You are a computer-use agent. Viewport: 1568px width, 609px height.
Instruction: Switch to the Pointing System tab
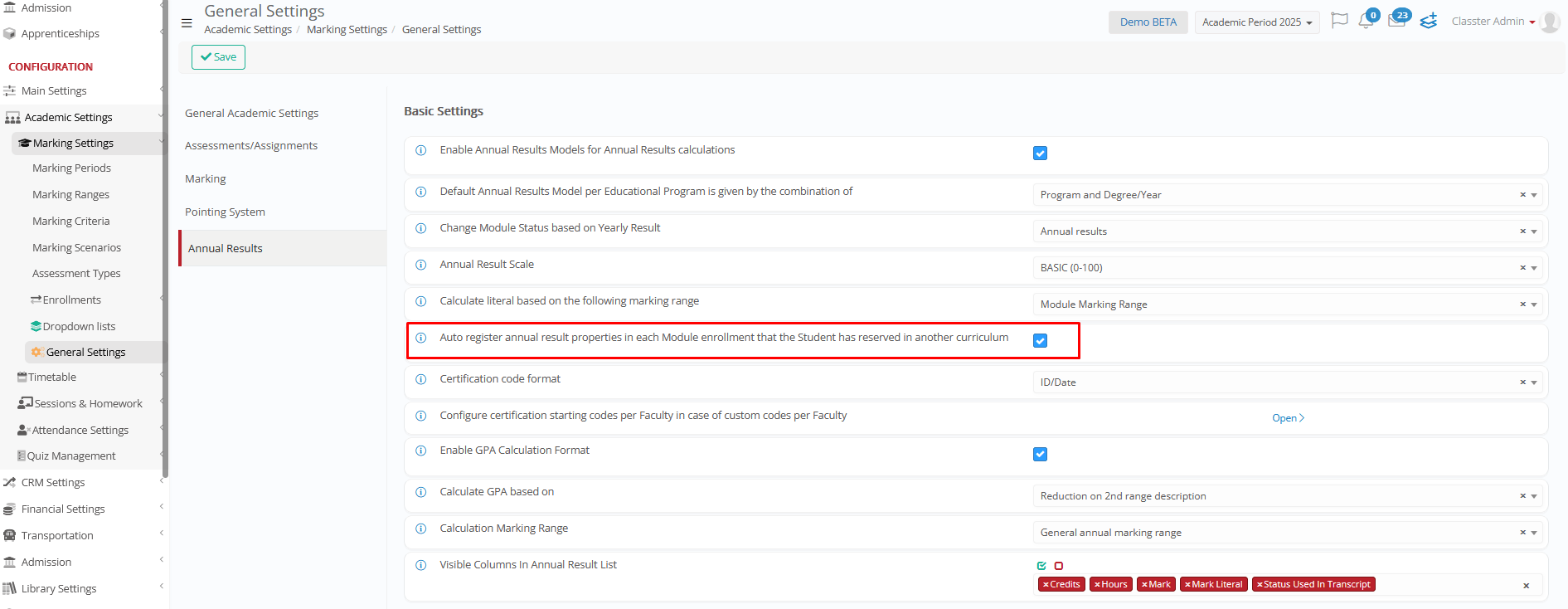click(225, 212)
